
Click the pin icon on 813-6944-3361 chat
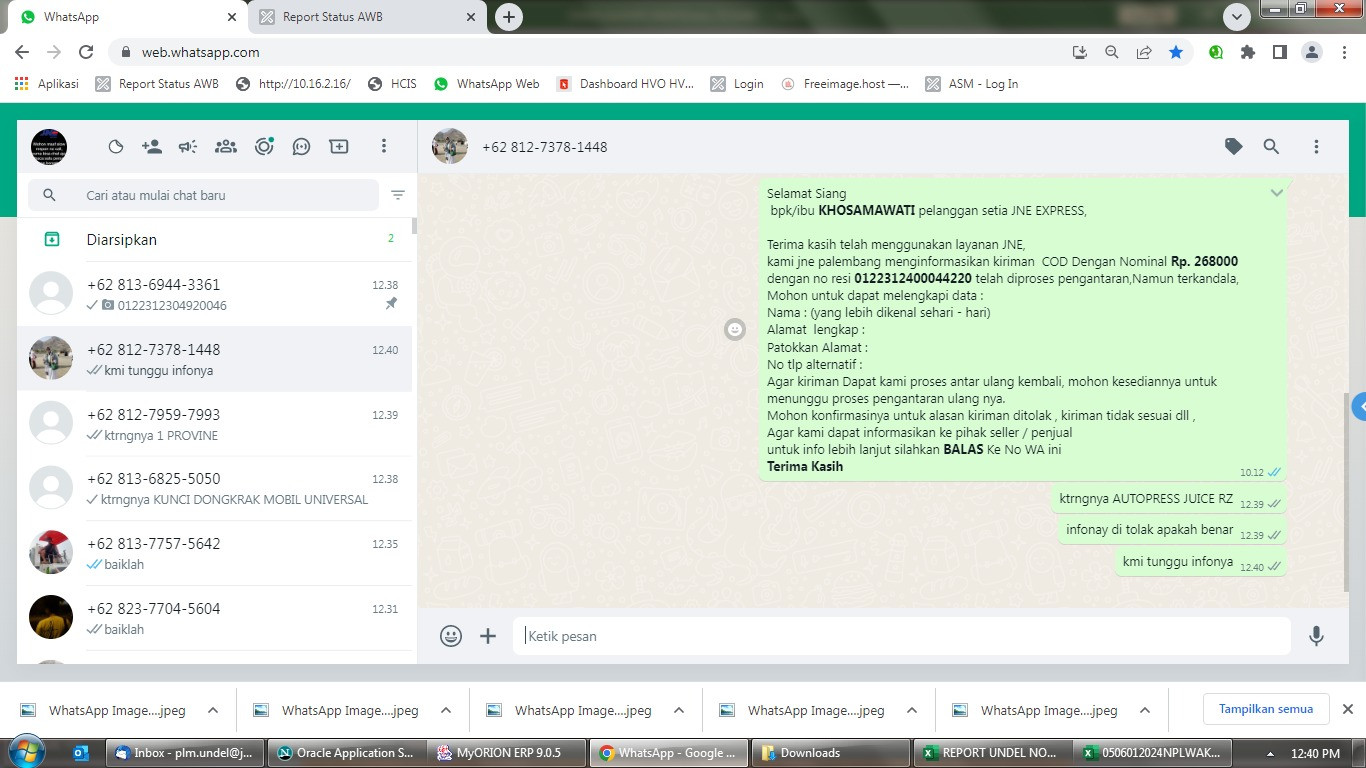[391, 304]
